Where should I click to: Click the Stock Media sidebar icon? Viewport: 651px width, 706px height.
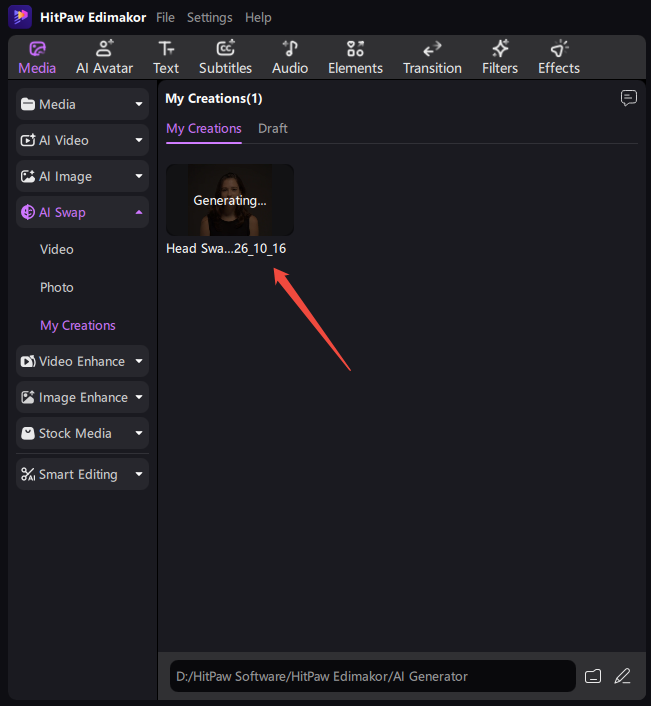click(x=28, y=433)
